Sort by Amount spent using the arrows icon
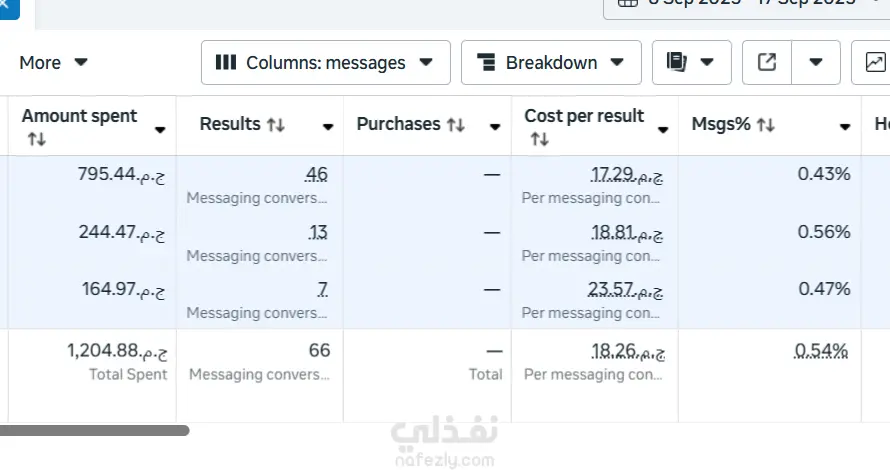Image resolution: width=890 pixels, height=470 pixels. coord(36,140)
